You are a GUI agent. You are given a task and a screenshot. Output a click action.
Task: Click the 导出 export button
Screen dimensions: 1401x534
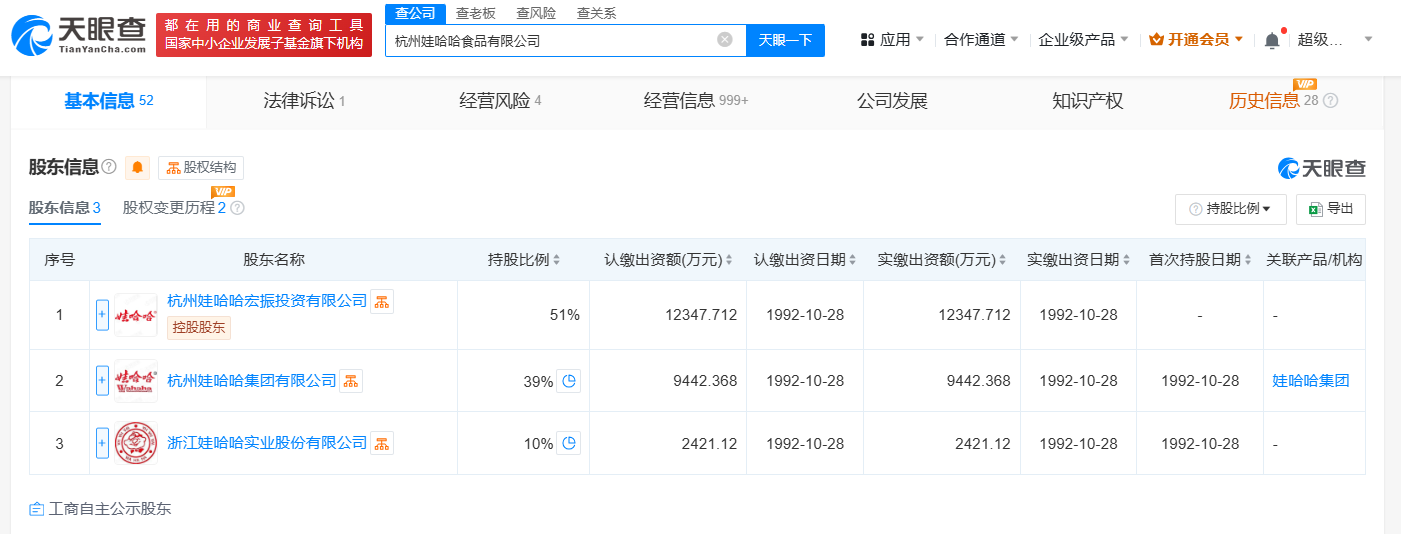point(1331,209)
